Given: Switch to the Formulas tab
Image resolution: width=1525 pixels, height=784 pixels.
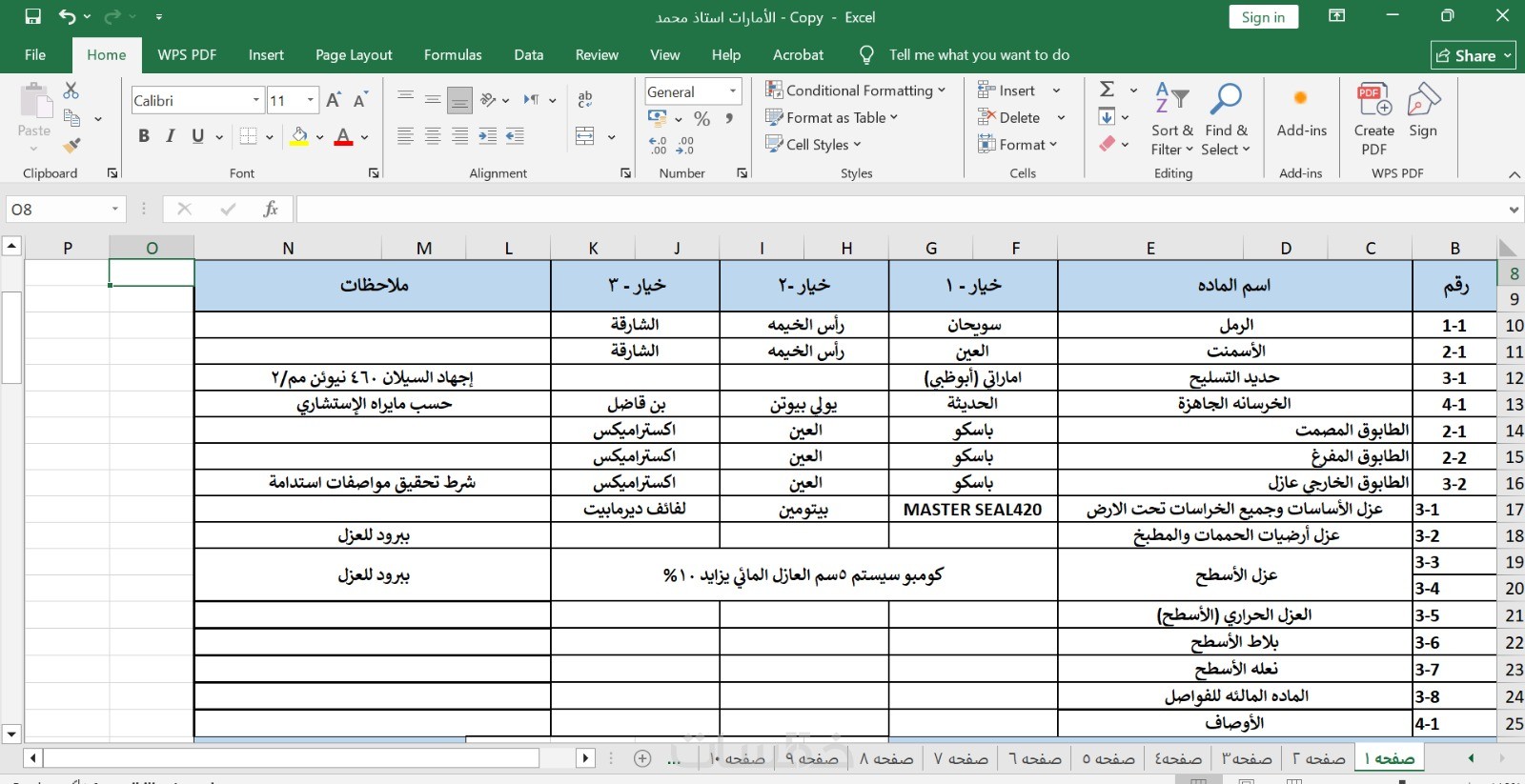Looking at the screenshot, I should [x=453, y=55].
